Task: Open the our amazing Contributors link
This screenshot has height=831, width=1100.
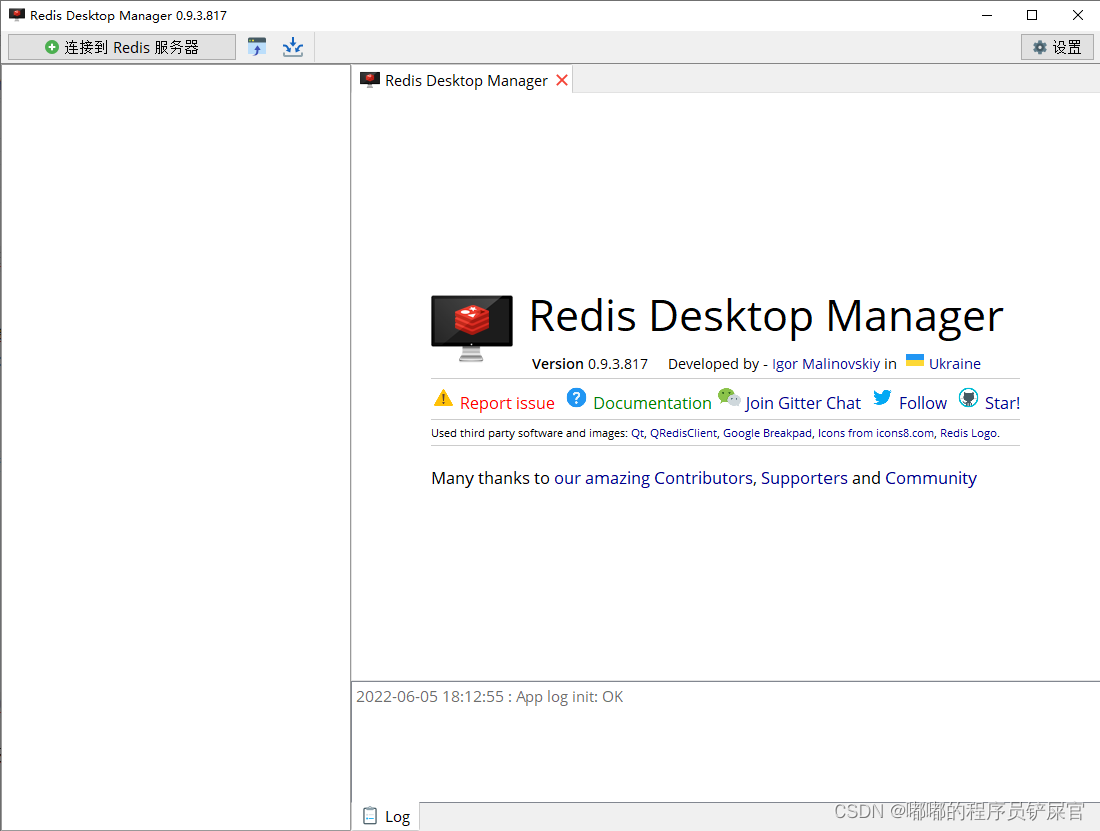Action: pyautogui.click(x=653, y=478)
